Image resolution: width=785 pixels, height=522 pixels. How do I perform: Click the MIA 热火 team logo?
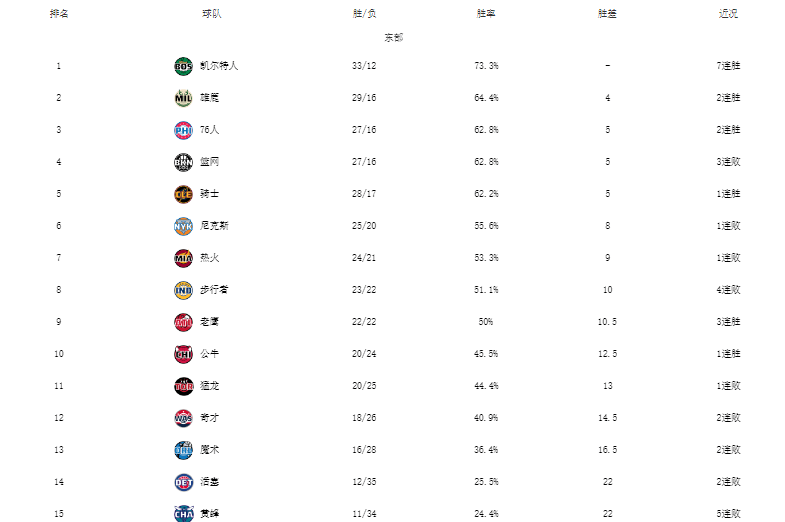[183, 258]
